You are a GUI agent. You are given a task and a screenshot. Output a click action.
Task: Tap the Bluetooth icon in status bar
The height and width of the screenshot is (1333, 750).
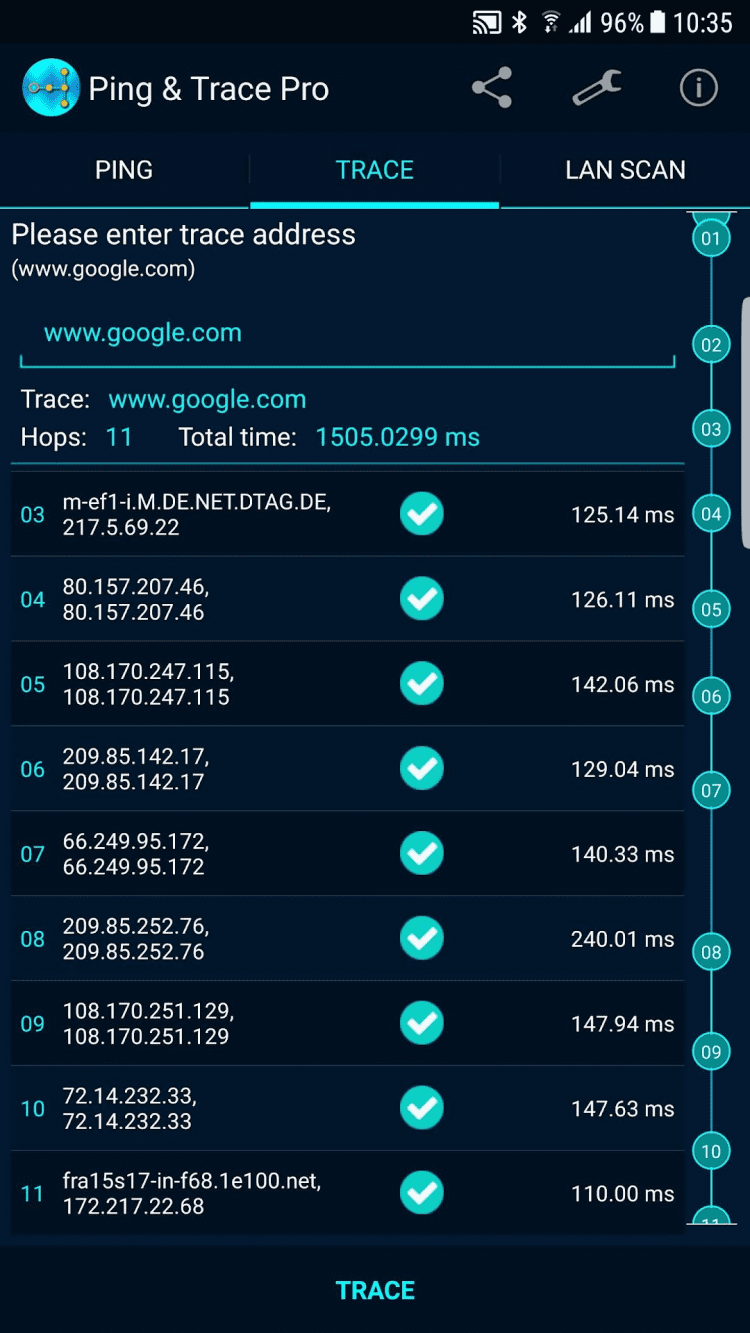pyautogui.click(x=519, y=22)
